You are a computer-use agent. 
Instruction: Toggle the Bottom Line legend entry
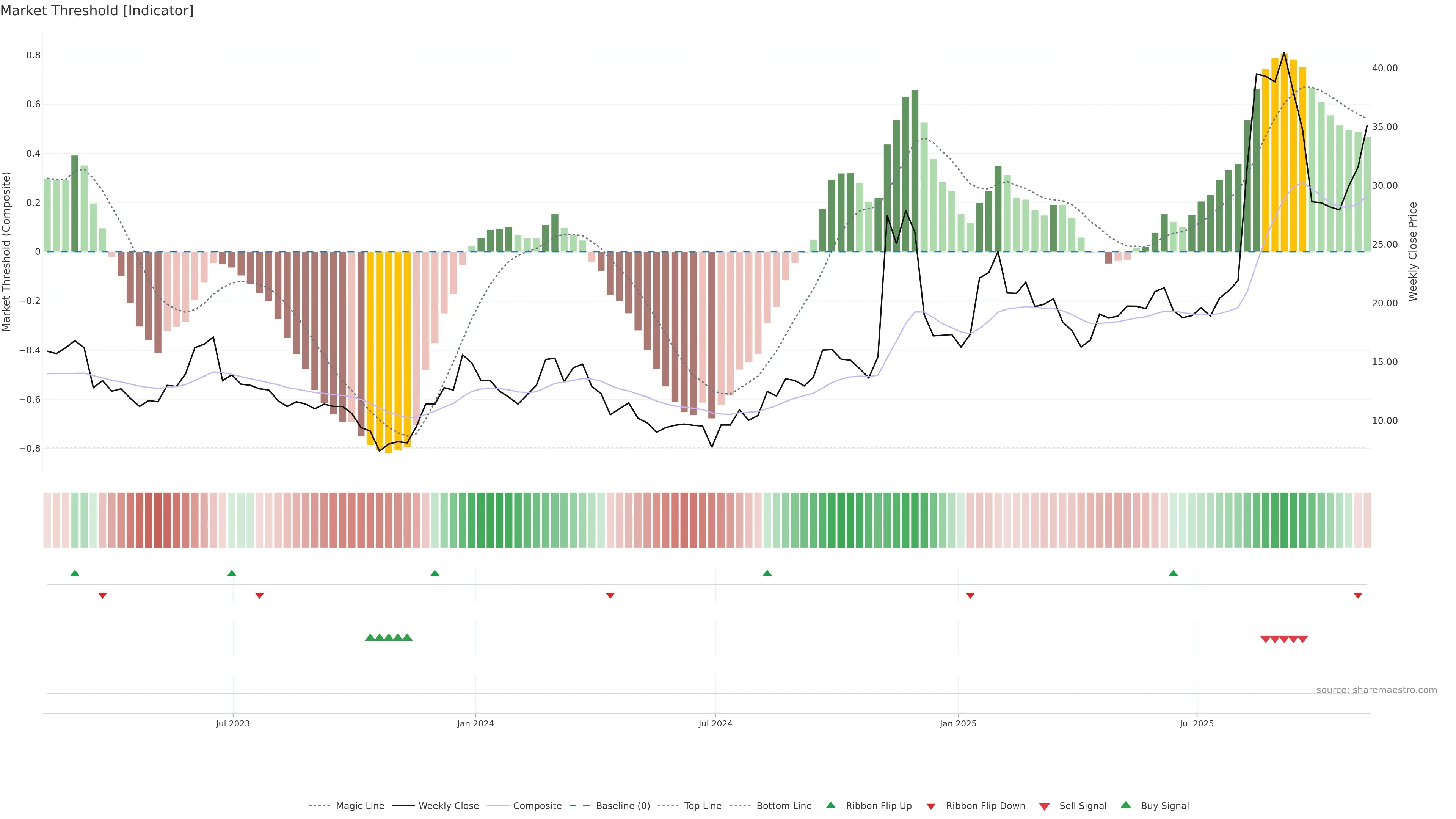pyautogui.click(x=783, y=805)
